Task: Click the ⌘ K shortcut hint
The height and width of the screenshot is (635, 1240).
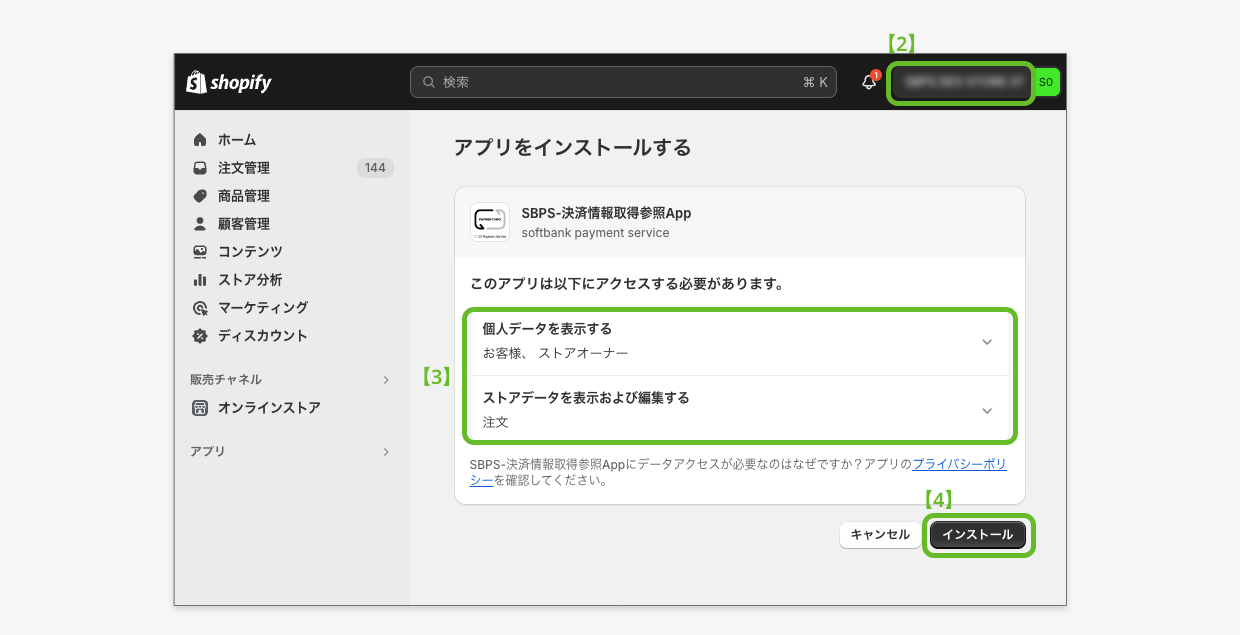Action: 815,82
